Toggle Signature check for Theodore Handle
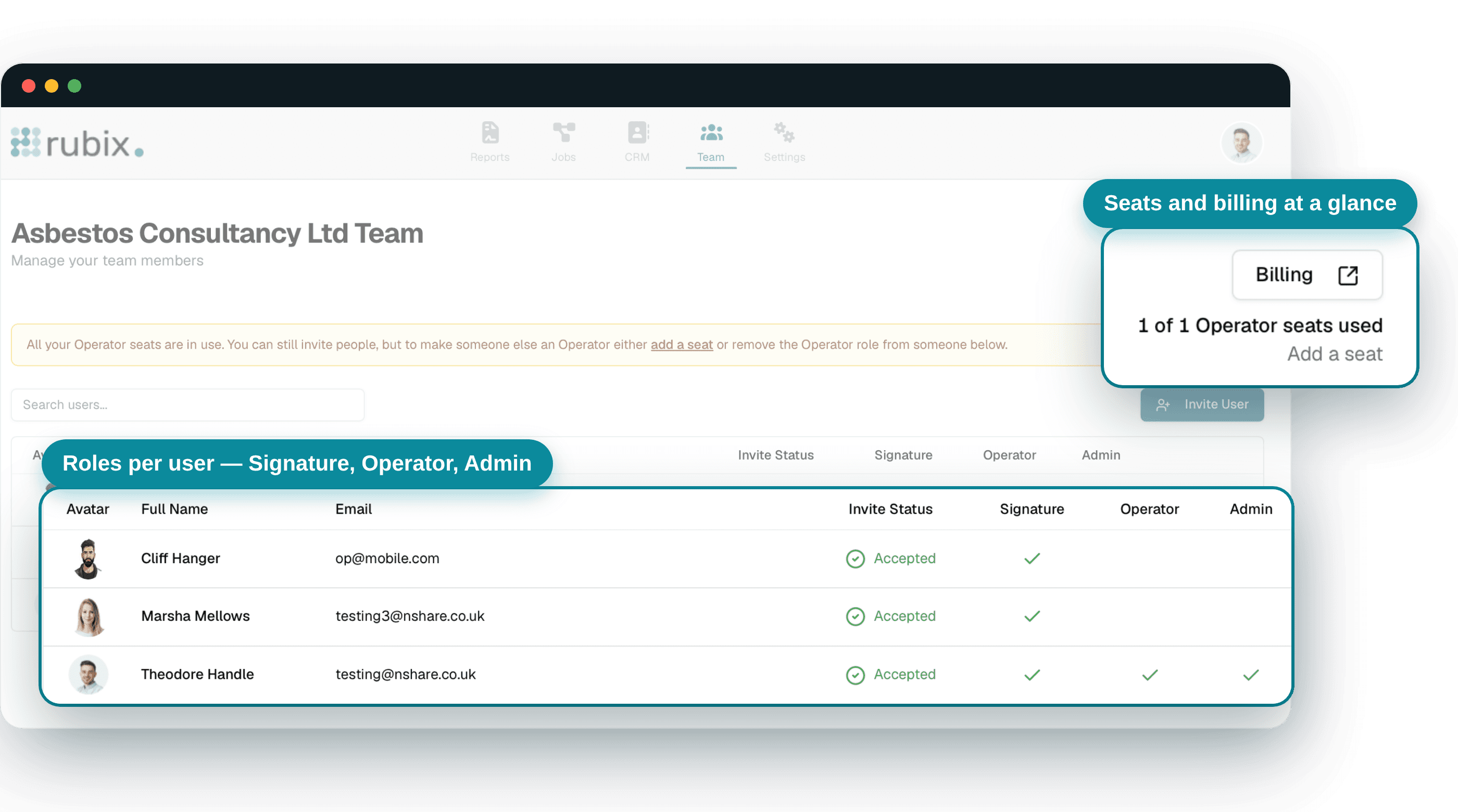This screenshot has height=812, width=1458. tap(1033, 675)
